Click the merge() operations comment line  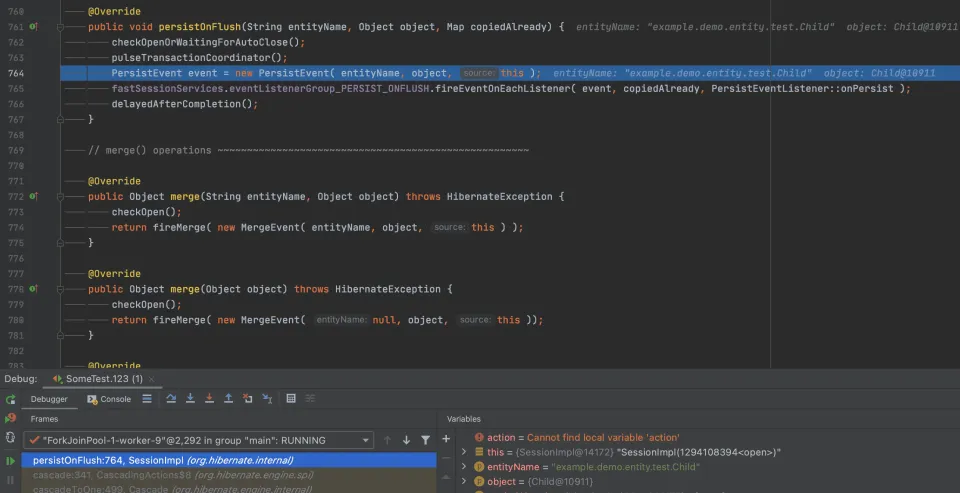click(x=309, y=150)
